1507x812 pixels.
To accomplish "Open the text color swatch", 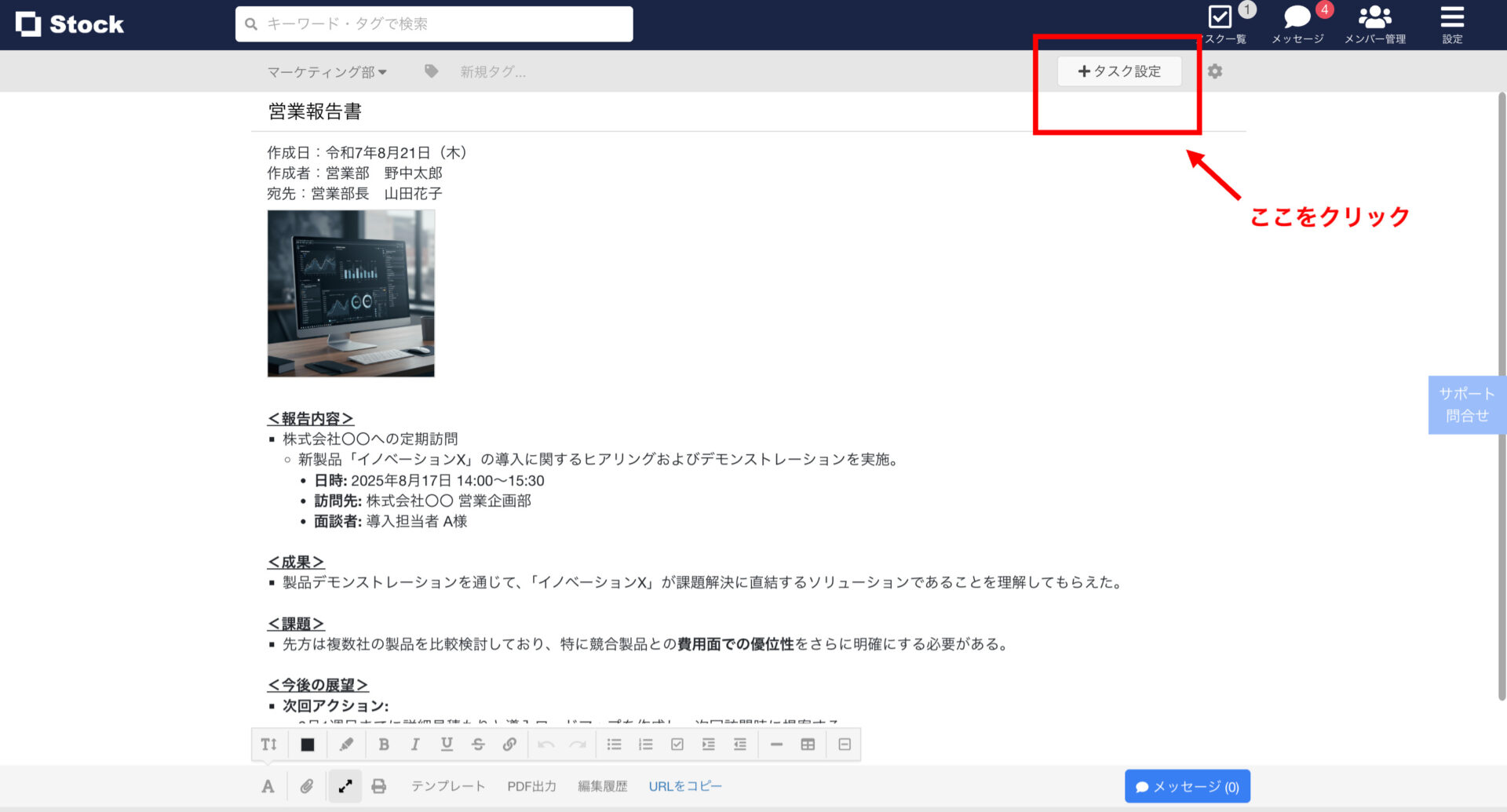I will click(307, 744).
